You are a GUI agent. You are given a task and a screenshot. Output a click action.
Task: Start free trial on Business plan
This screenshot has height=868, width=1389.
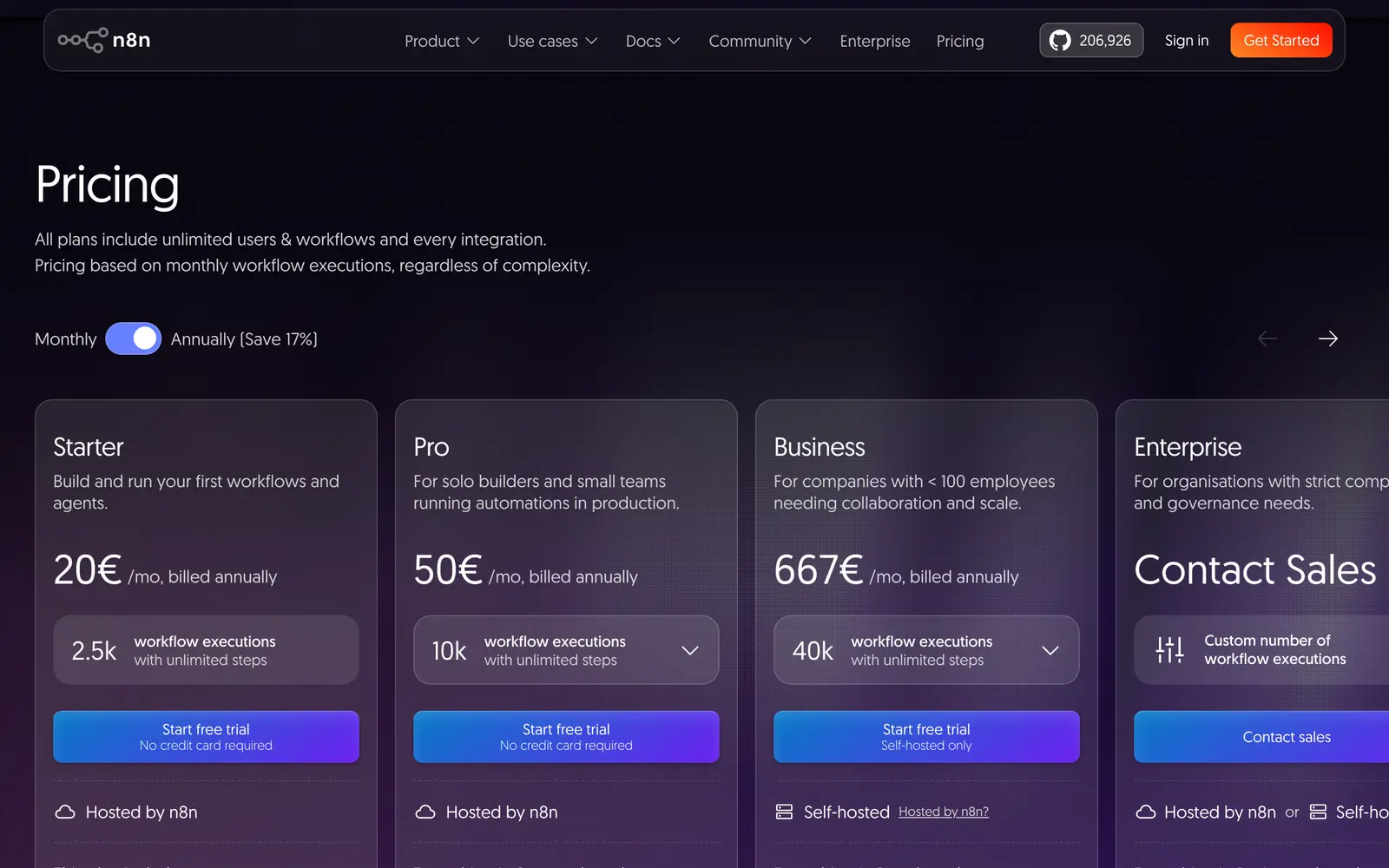click(x=926, y=737)
